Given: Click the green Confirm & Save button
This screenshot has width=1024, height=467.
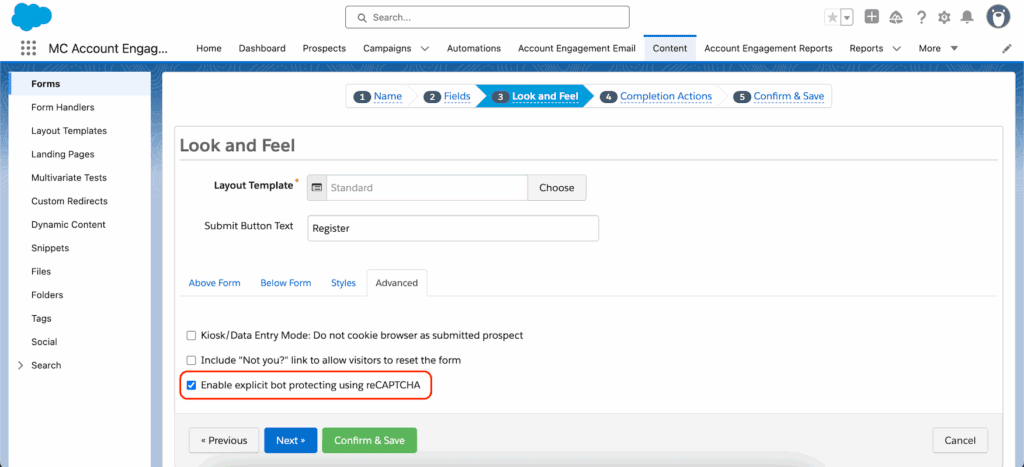Looking at the screenshot, I should (370, 441).
